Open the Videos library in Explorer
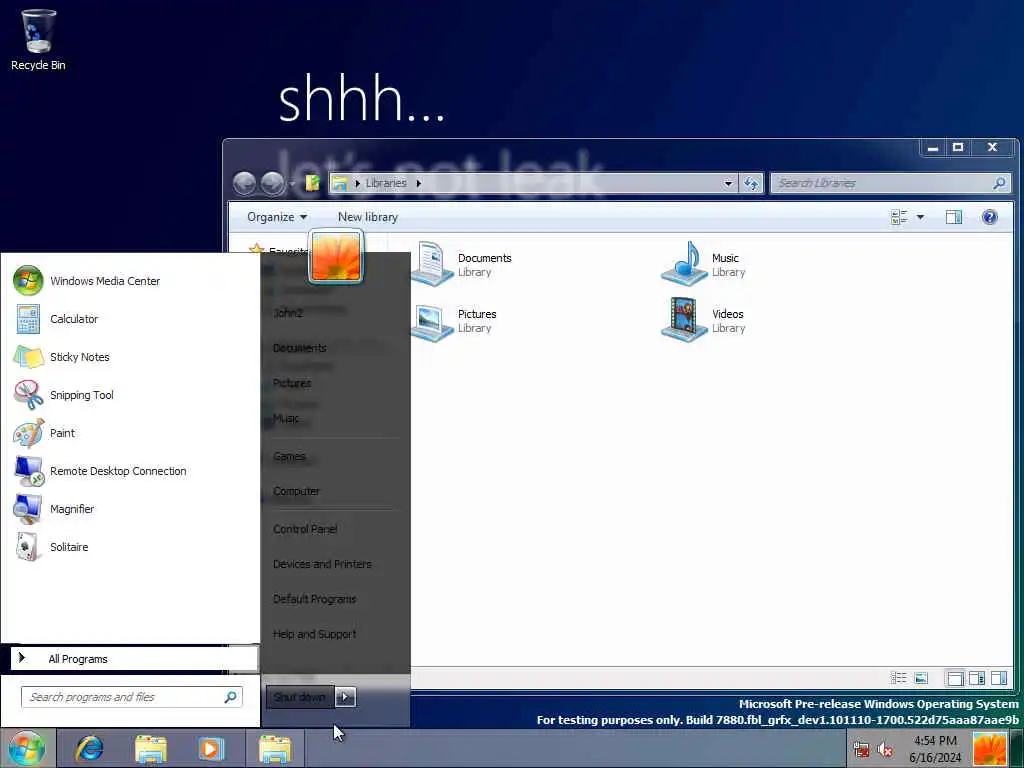This screenshot has height=768, width=1024. pyautogui.click(x=703, y=321)
